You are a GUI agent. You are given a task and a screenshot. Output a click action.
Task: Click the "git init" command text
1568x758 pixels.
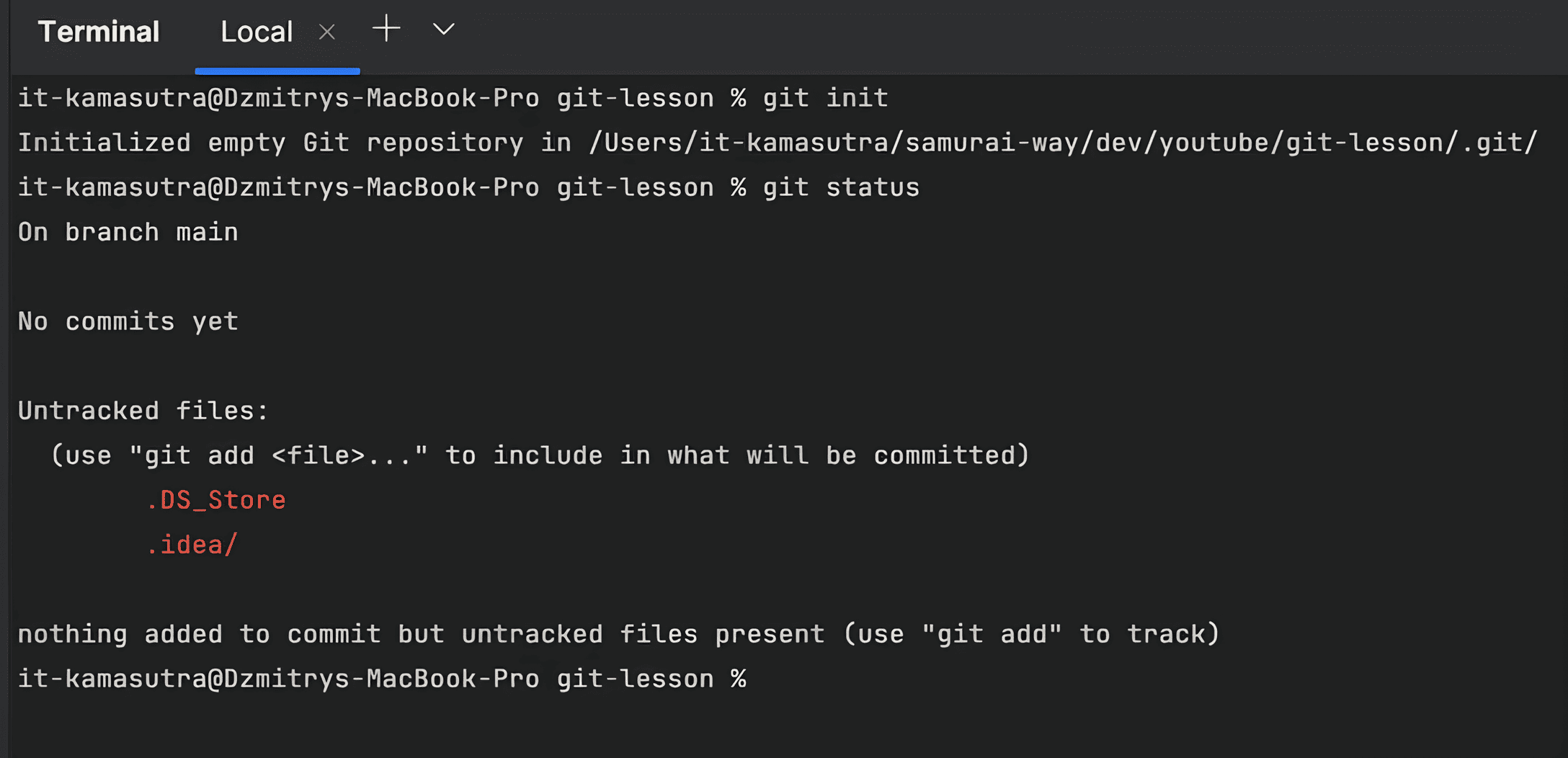(825, 98)
